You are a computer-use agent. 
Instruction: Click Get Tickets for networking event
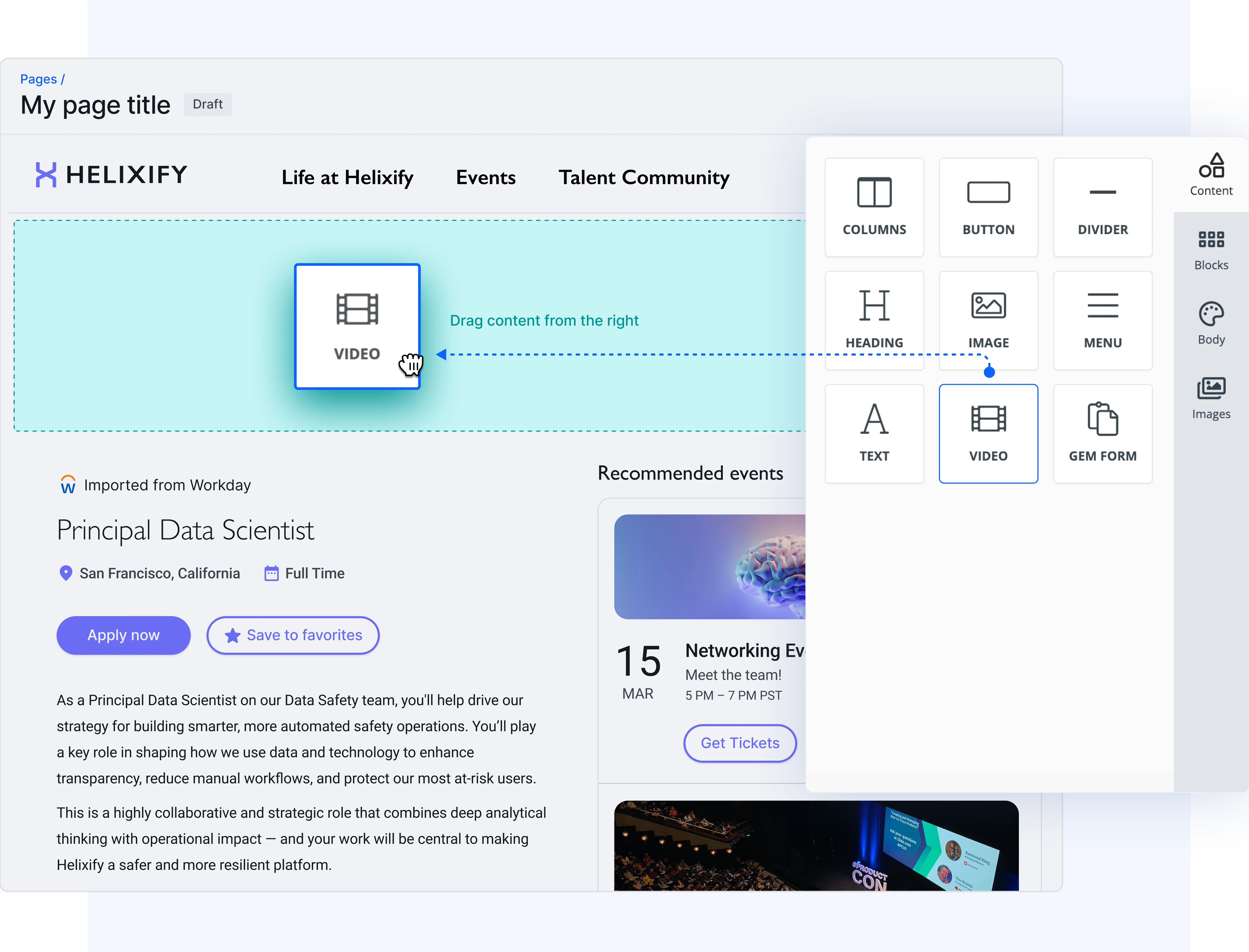(x=740, y=743)
